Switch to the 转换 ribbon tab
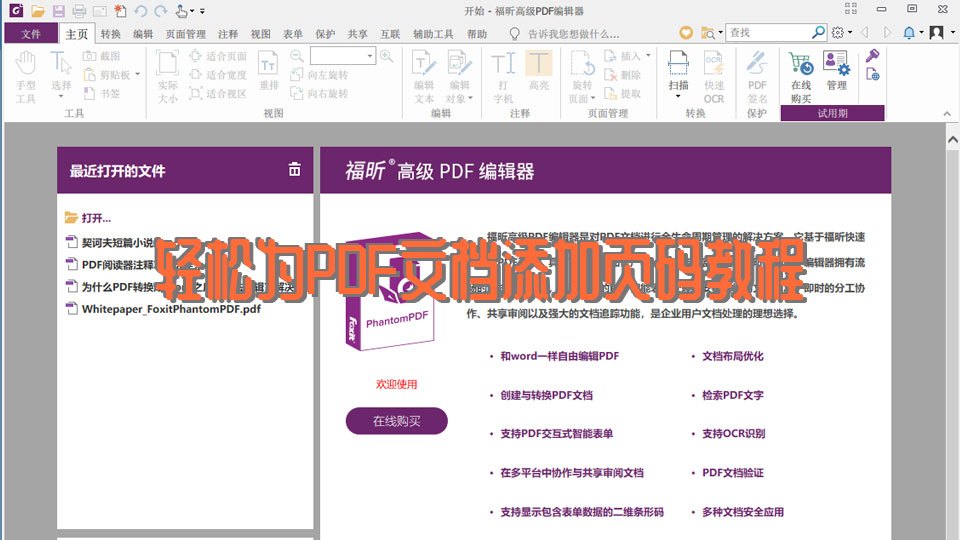 tap(111, 34)
